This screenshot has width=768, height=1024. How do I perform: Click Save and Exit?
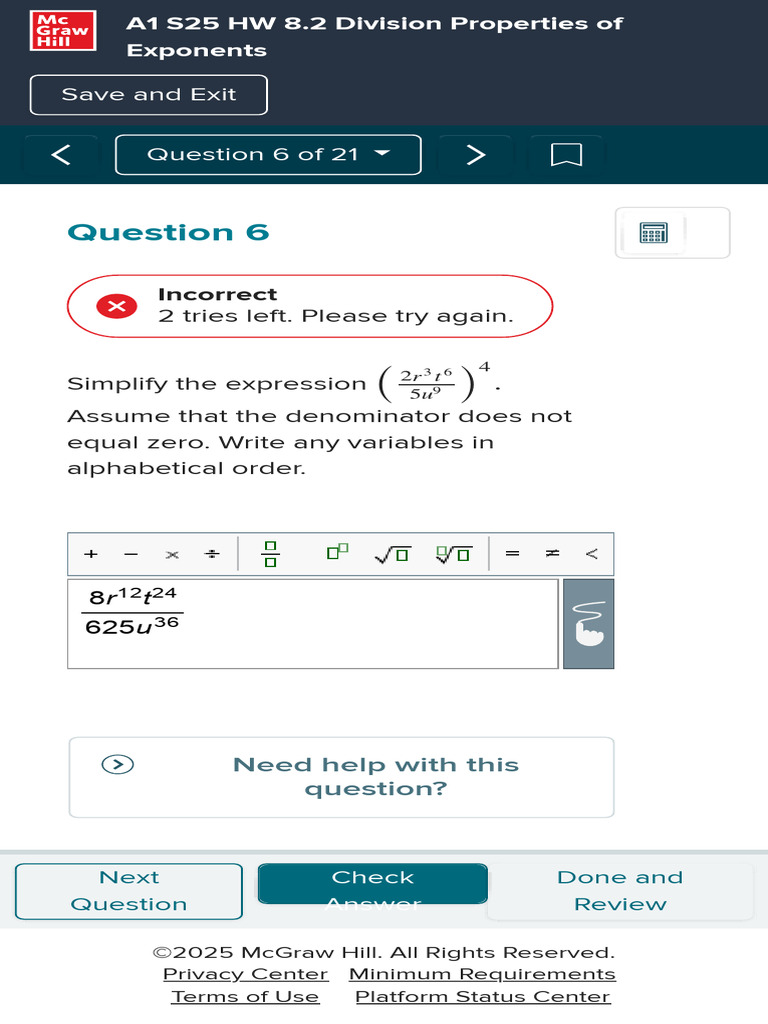(x=149, y=95)
